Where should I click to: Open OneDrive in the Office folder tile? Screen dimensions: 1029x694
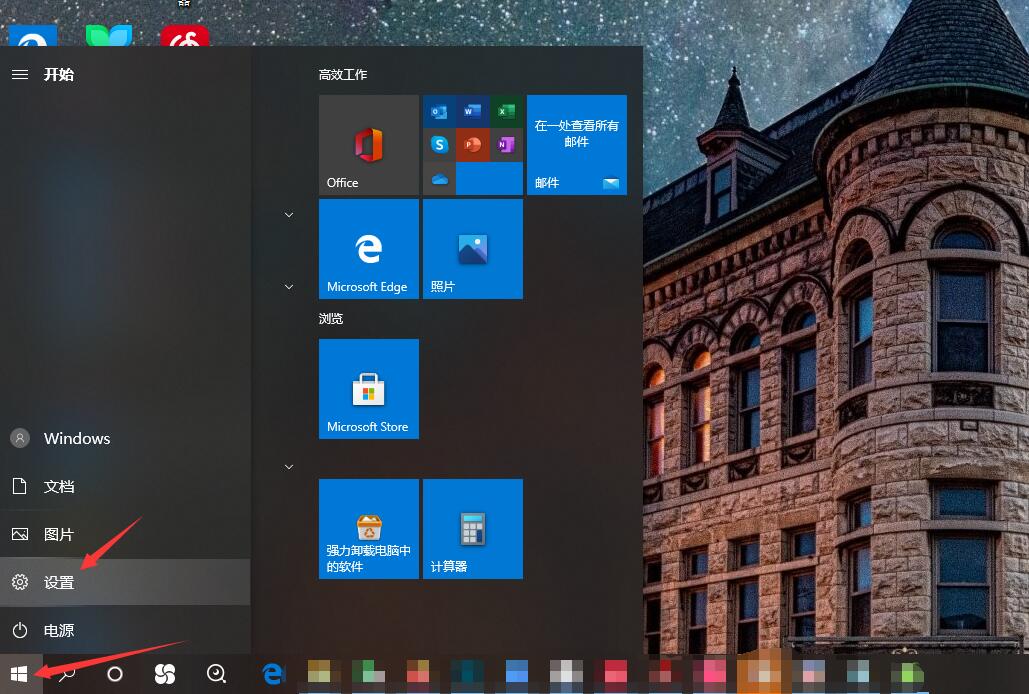point(439,178)
